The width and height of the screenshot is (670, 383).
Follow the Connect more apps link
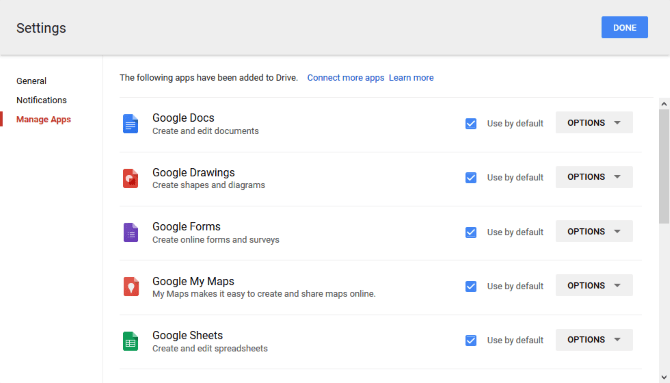point(345,78)
